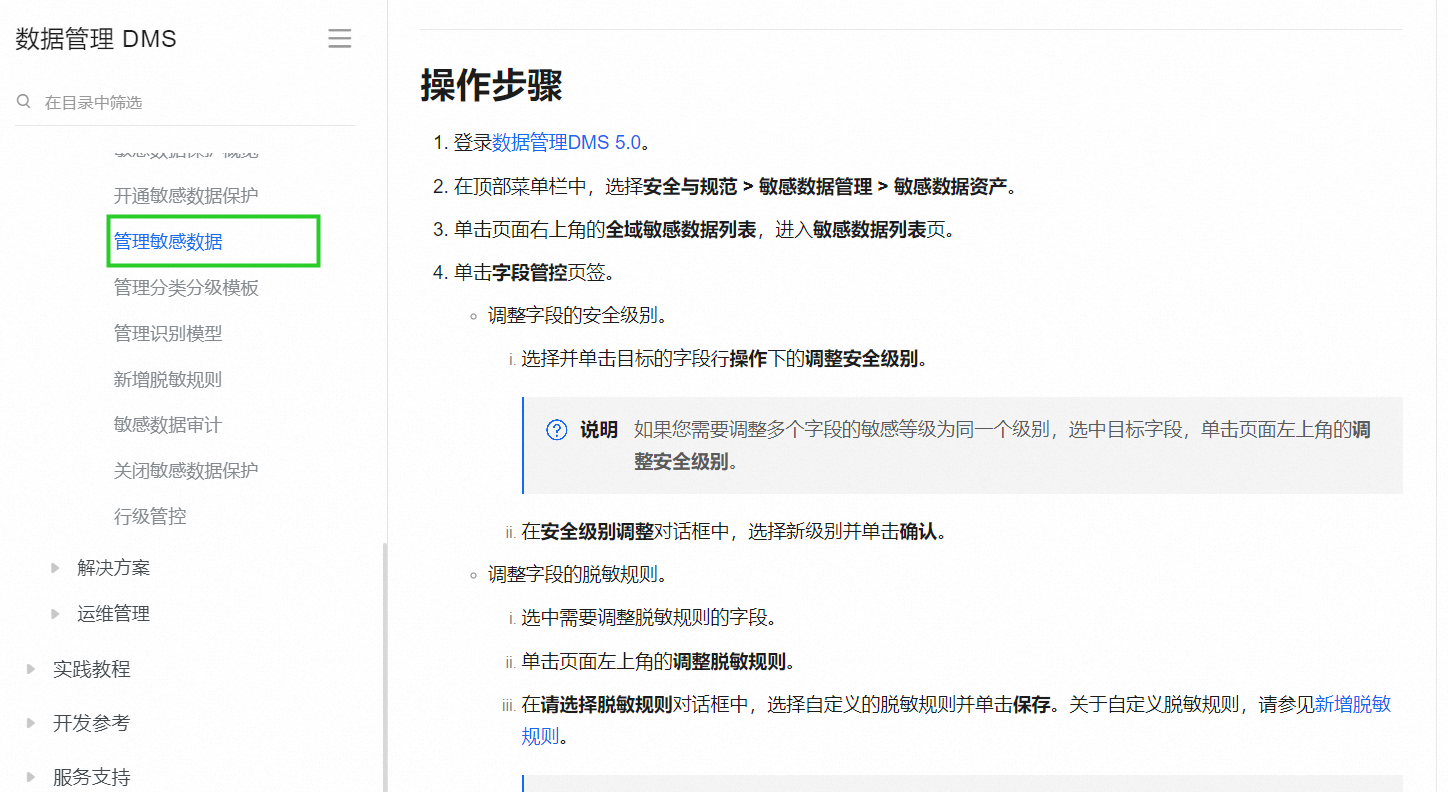
Task: Open 管理识别模型 page
Action: click(168, 333)
